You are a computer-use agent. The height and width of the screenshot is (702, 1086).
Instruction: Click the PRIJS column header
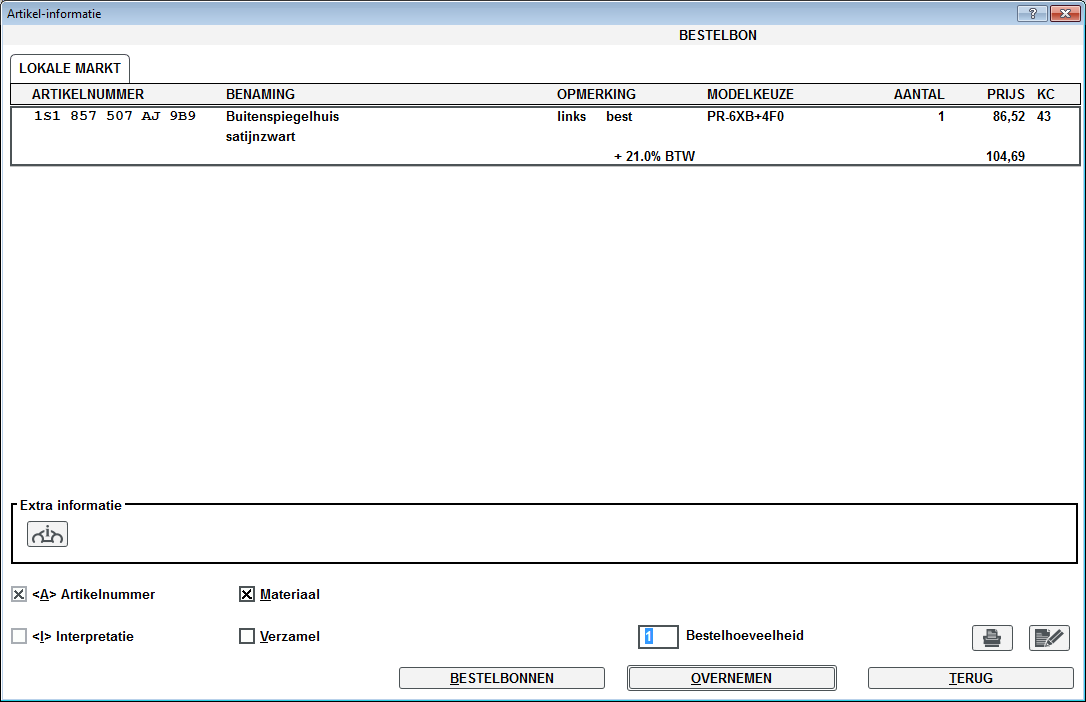(1005, 94)
